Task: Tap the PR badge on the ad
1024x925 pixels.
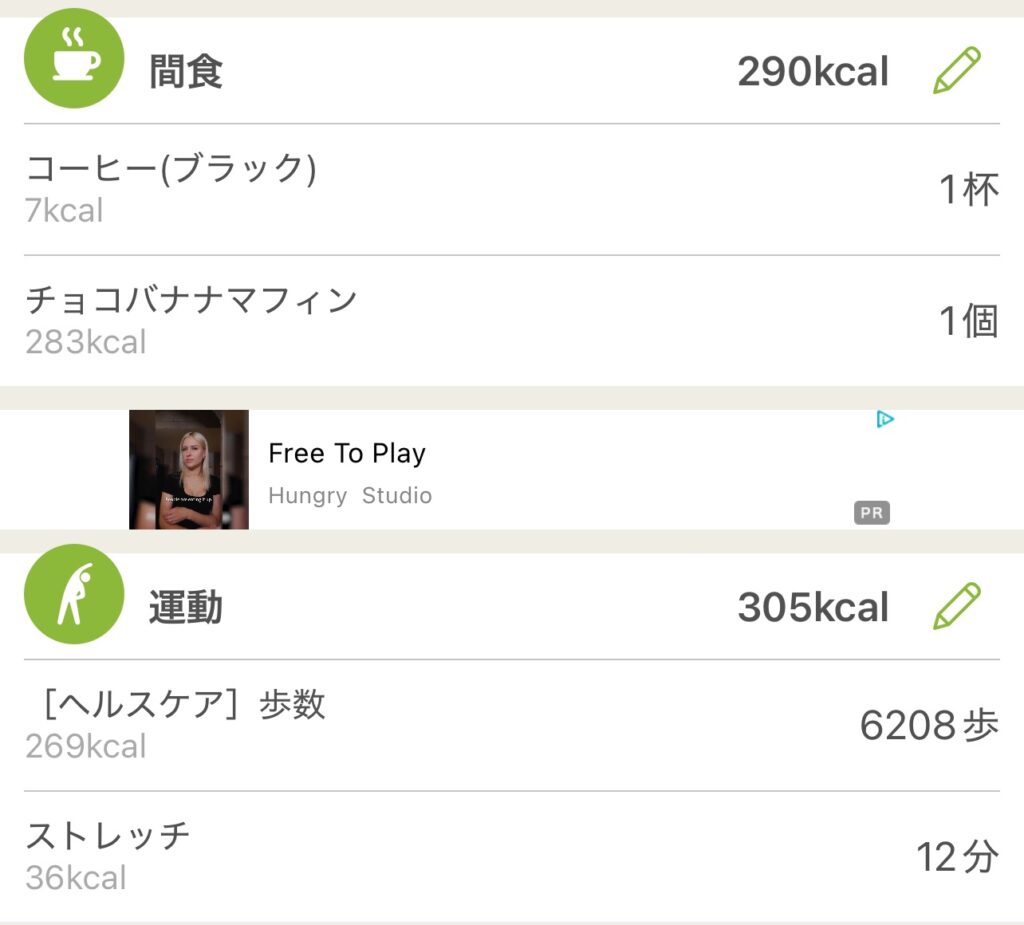Action: tap(871, 513)
